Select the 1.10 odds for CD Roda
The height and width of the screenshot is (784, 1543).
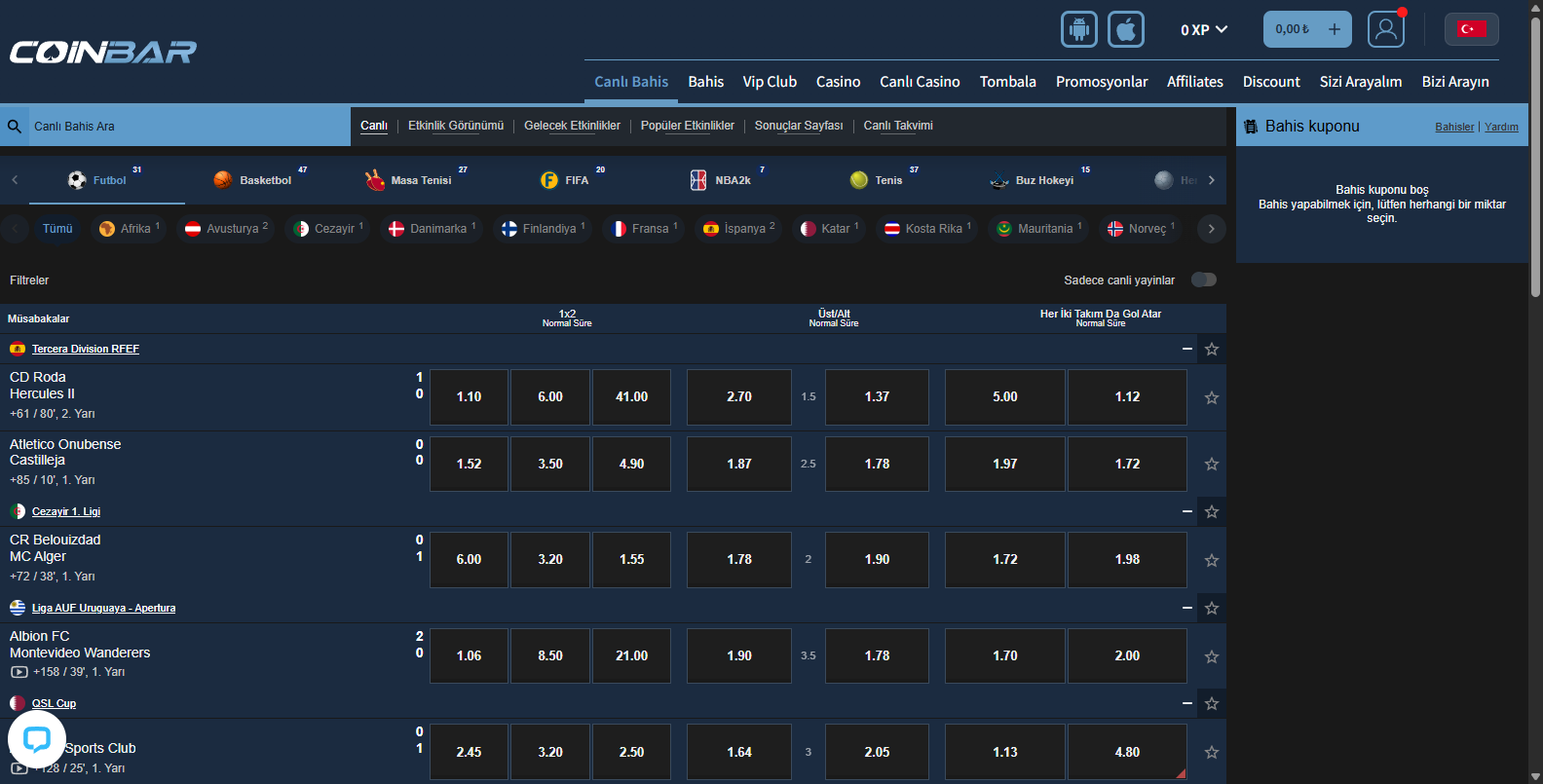tap(469, 397)
